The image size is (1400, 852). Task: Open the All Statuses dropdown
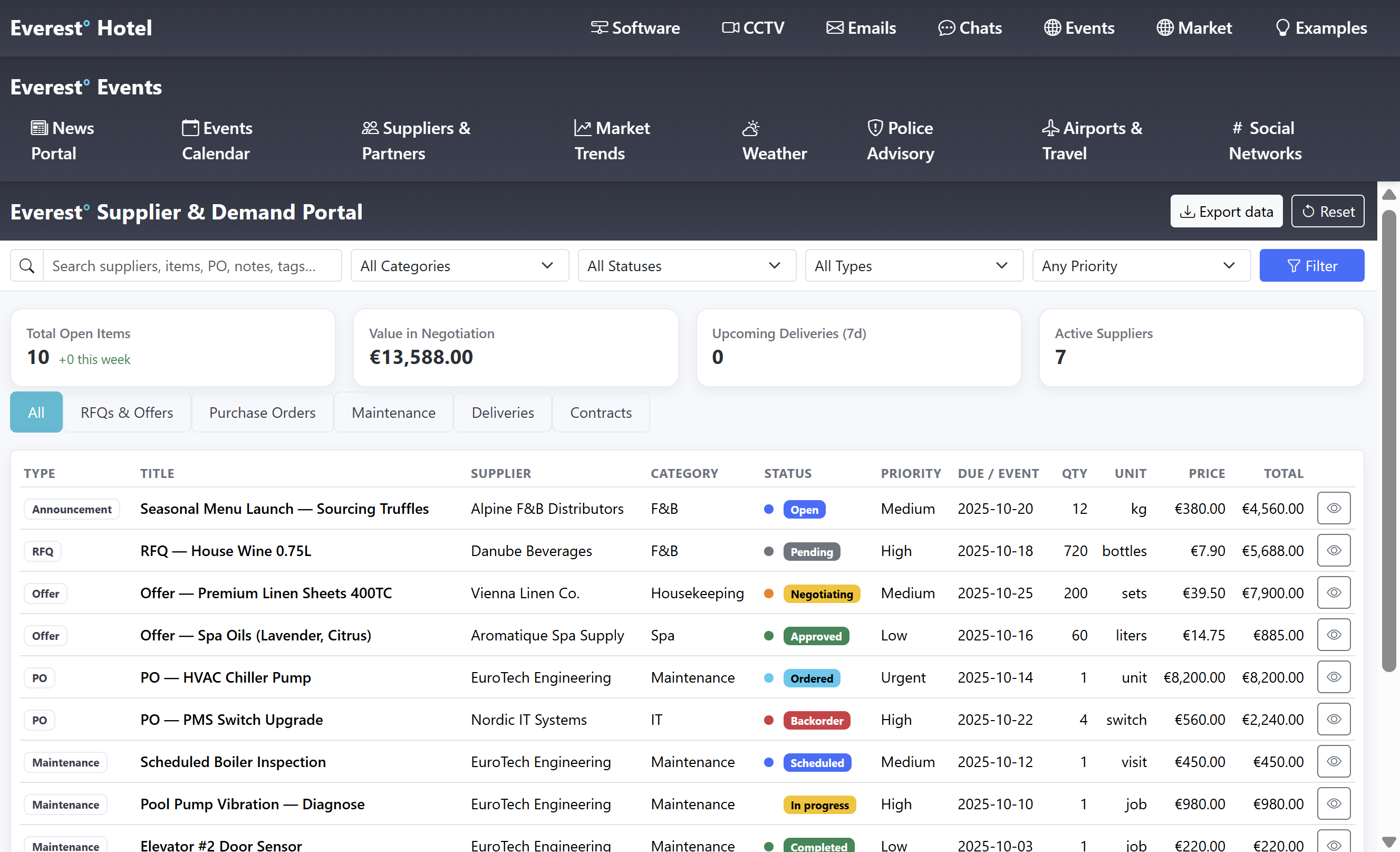pos(687,265)
